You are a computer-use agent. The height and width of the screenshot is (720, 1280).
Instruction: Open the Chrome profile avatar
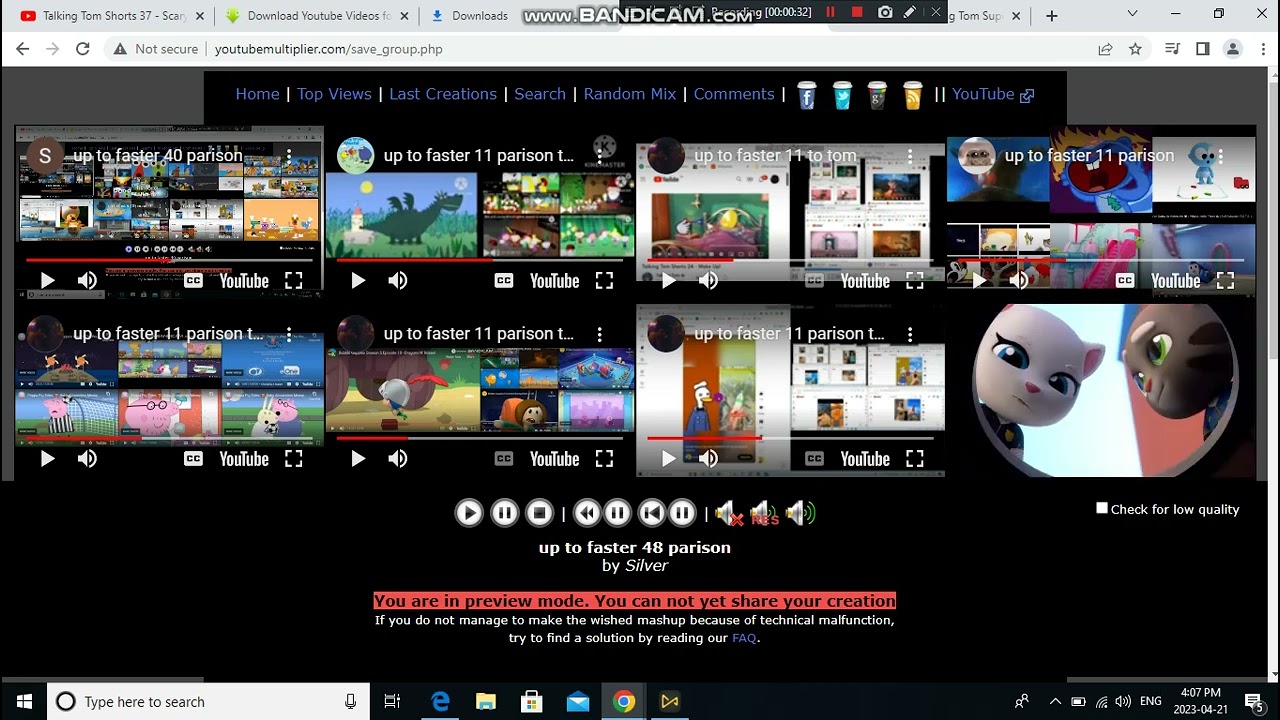point(1233,49)
